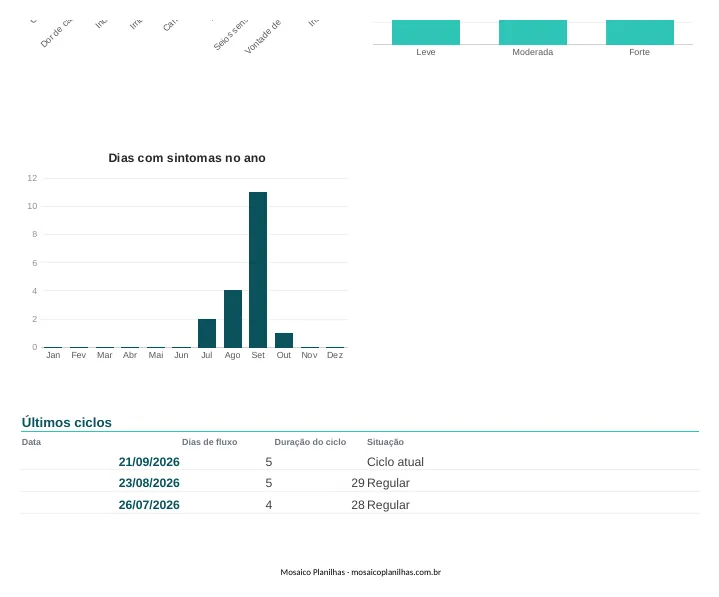Click the y-axis value 8
This screenshot has height=597, width=719.
click(x=34, y=234)
